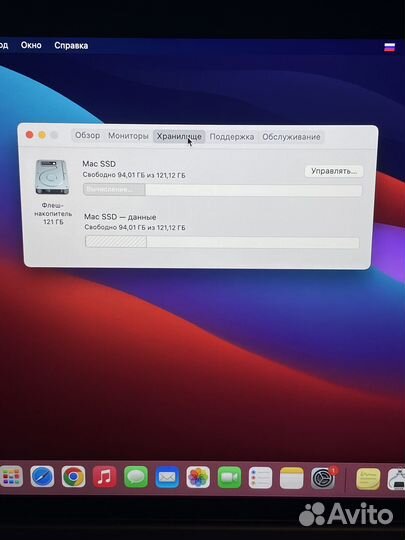The height and width of the screenshot is (540, 405).
Task: Open the Music app in Dock
Action: [x=105, y=477]
